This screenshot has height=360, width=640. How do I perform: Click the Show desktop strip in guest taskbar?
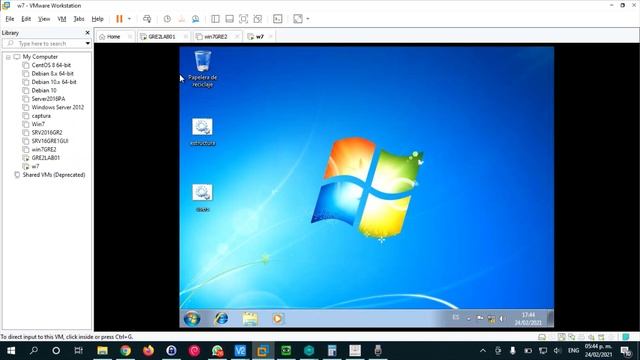550,319
